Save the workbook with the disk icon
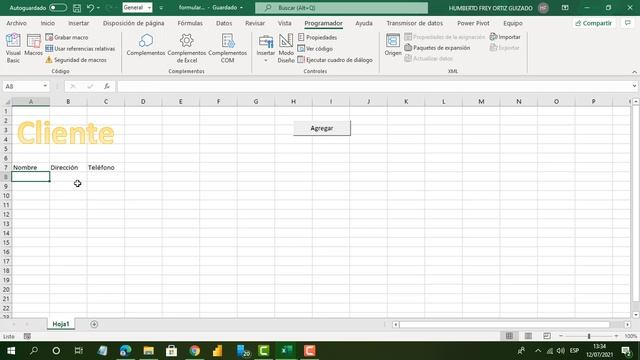Screen dimensions: 640x360 (77, 8)
